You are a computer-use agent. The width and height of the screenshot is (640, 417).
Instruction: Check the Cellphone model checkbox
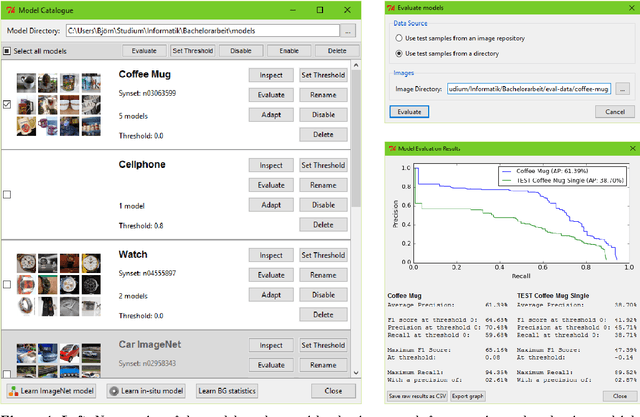coord(7,195)
